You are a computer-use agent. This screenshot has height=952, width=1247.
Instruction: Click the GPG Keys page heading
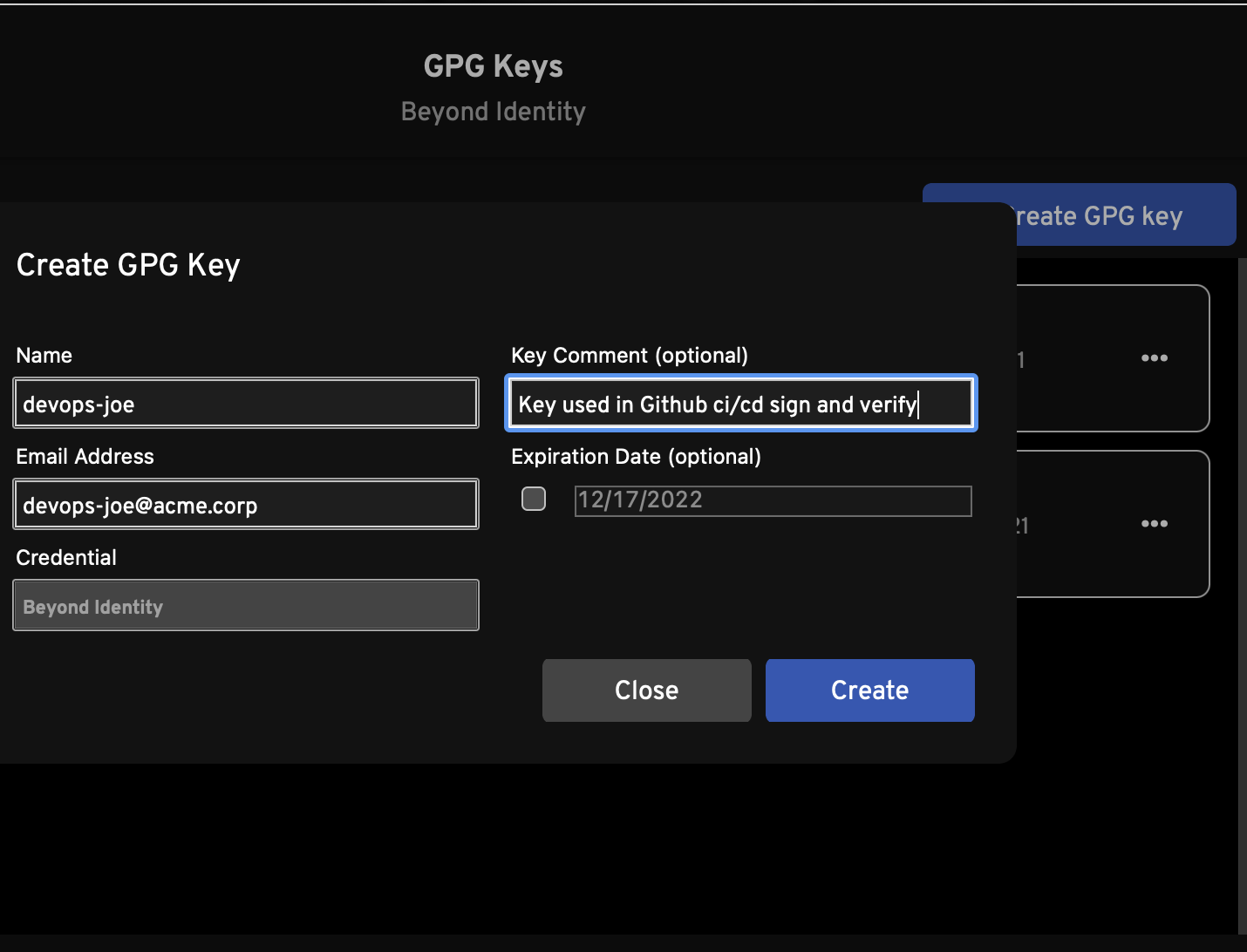pyautogui.click(x=493, y=66)
